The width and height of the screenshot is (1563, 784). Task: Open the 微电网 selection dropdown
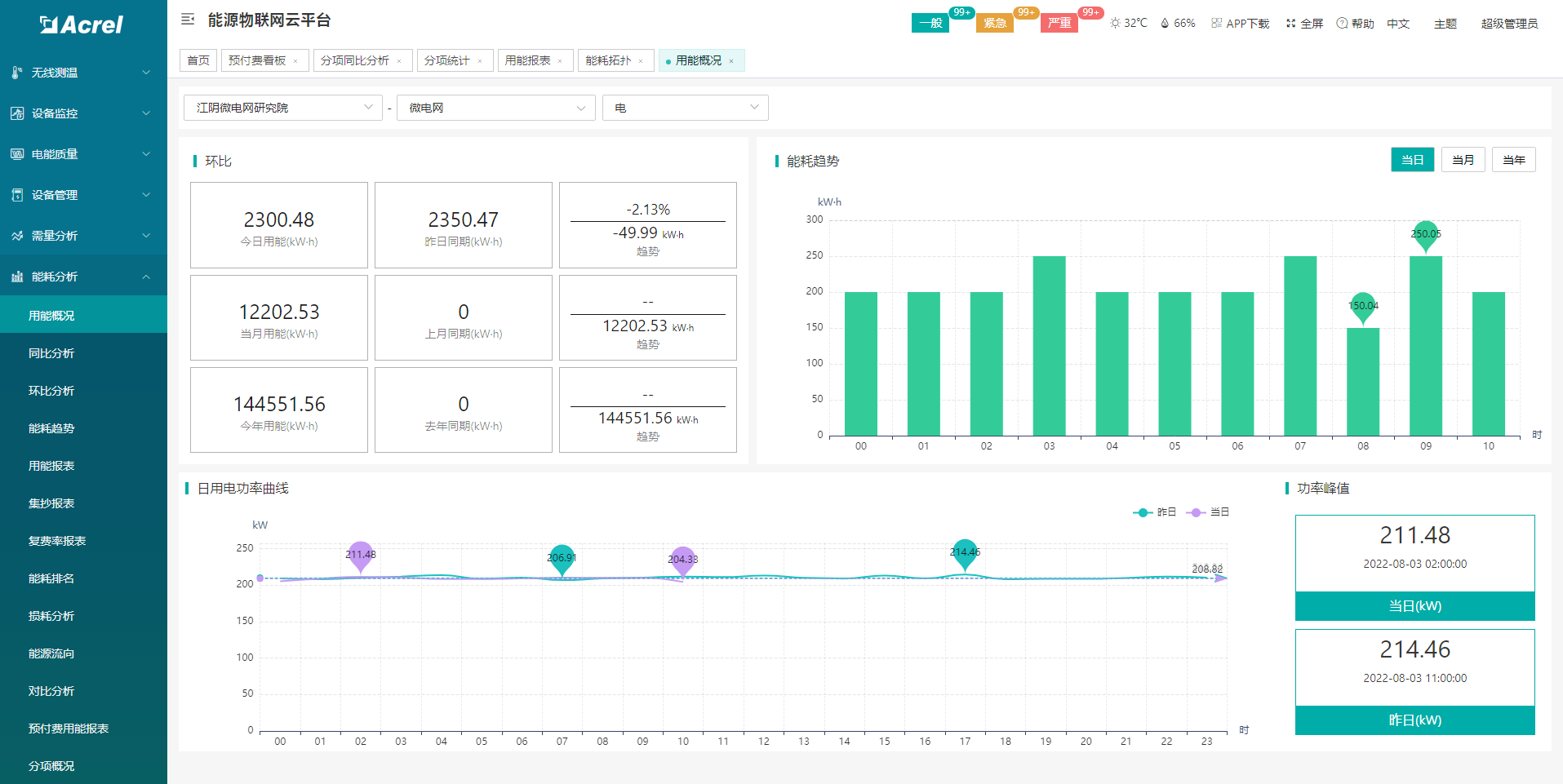pos(495,108)
